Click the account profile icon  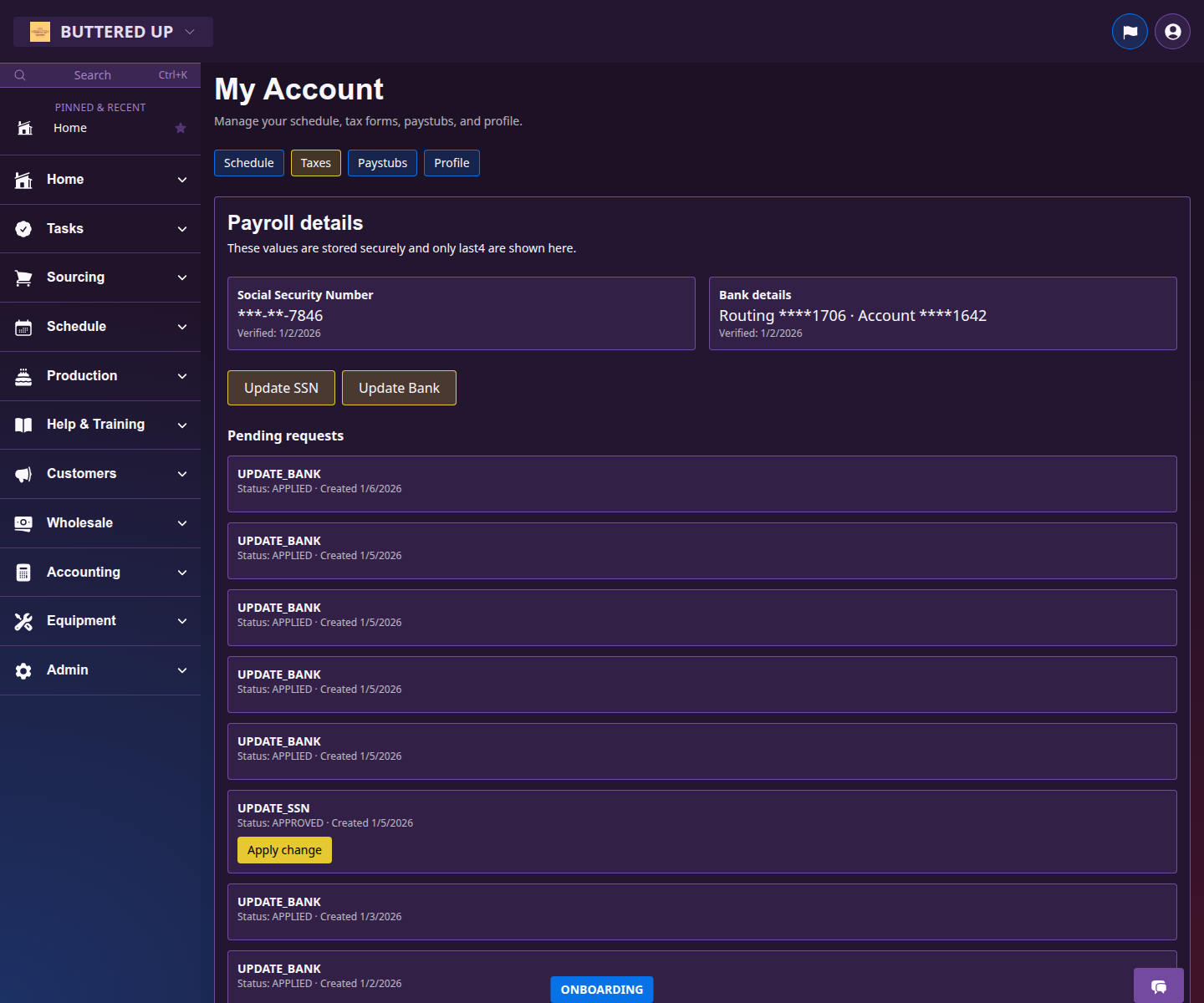click(1171, 31)
